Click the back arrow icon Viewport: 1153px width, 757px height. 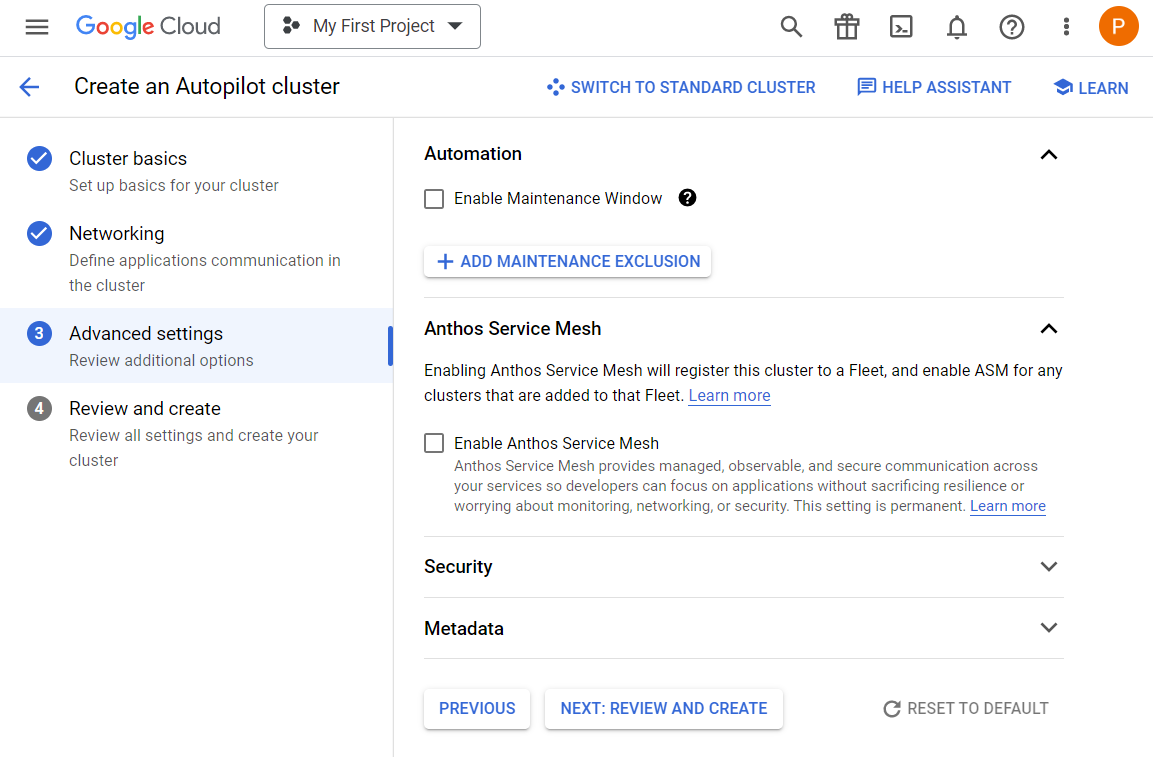tap(29, 87)
